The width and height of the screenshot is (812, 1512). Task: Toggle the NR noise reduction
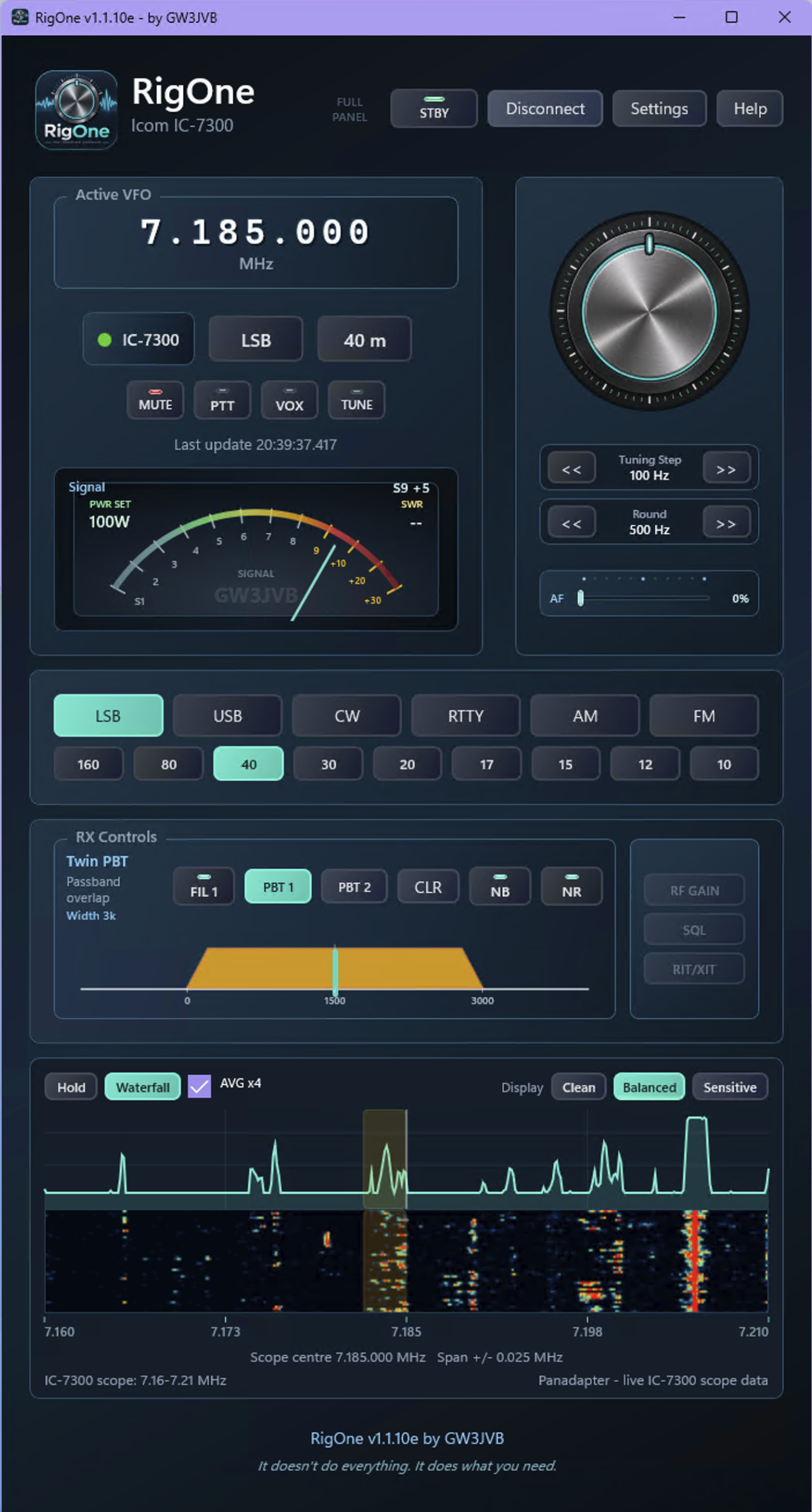coord(571,886)
